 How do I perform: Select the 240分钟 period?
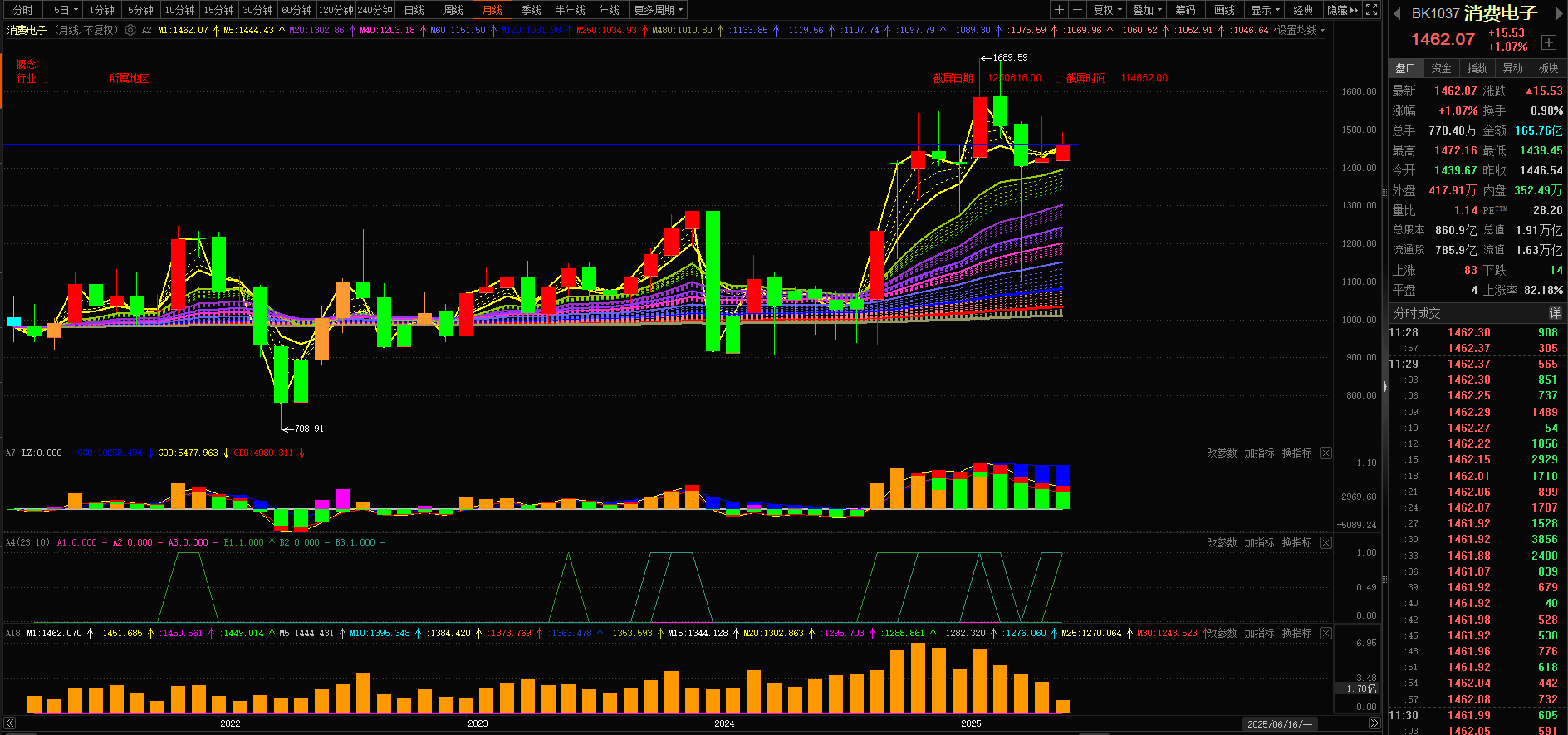[375, 10]
